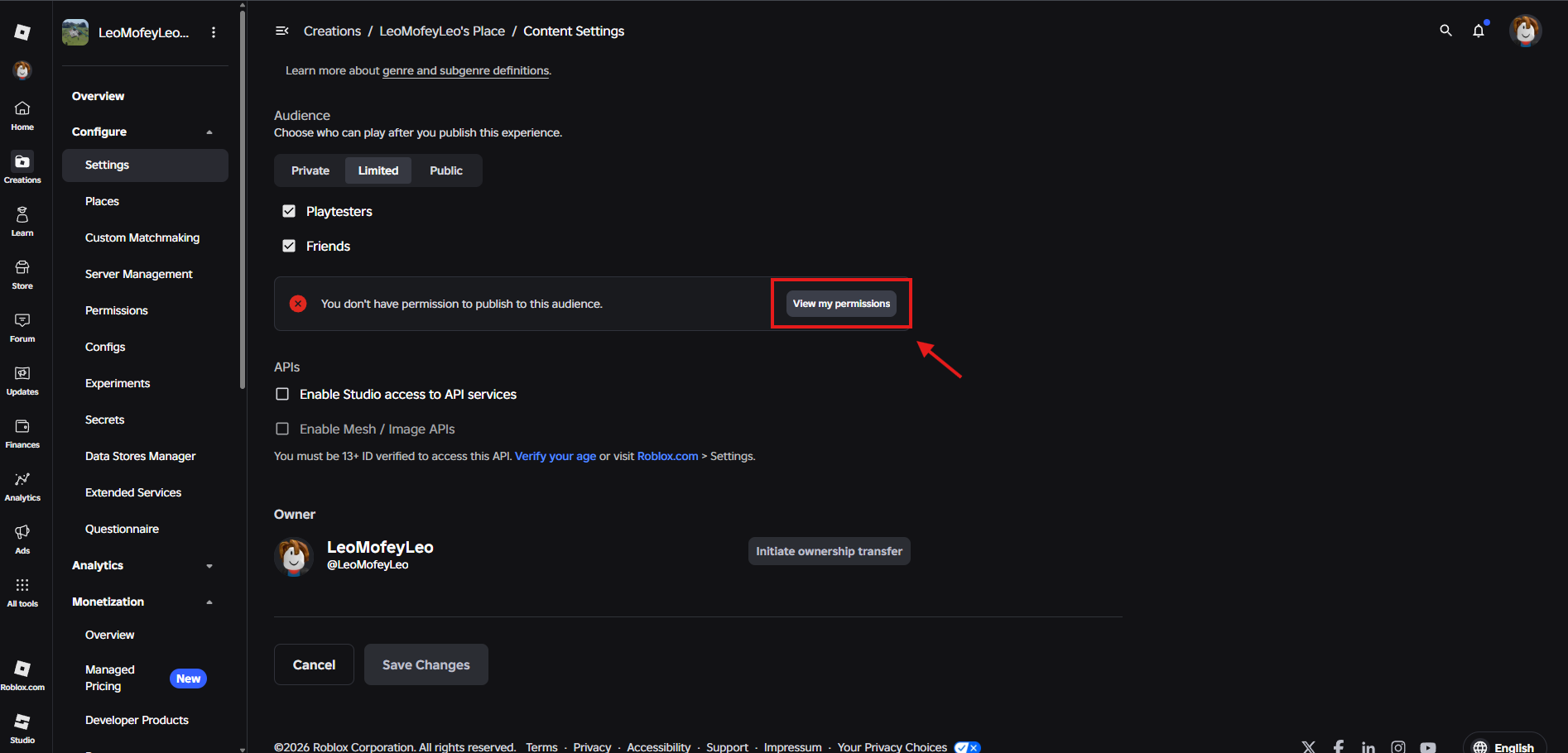Click the View my permissions button

pyautogui.click(x=841, y=304)
